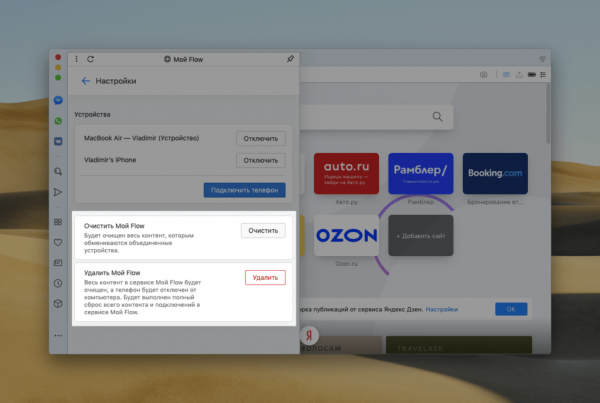Take a snapshot with camera icon
600x403 pixels.
coord(484,75)
